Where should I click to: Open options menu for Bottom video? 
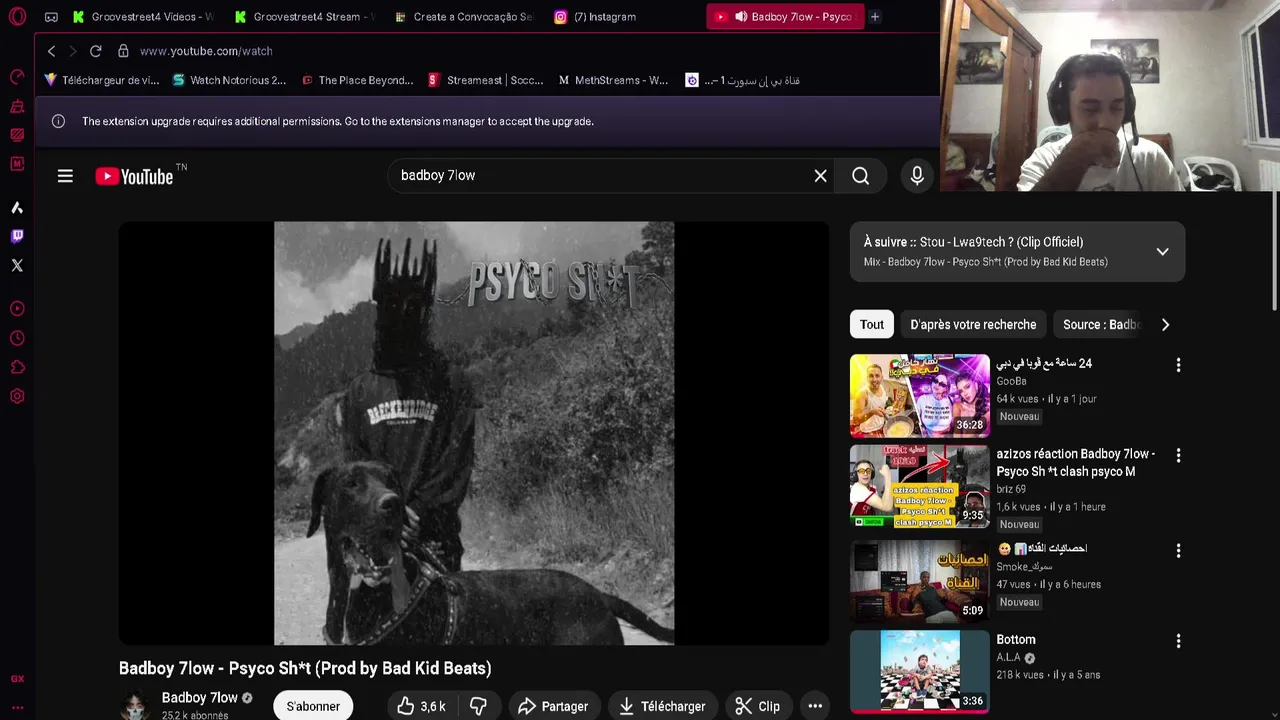click(x=1178, y=641)
